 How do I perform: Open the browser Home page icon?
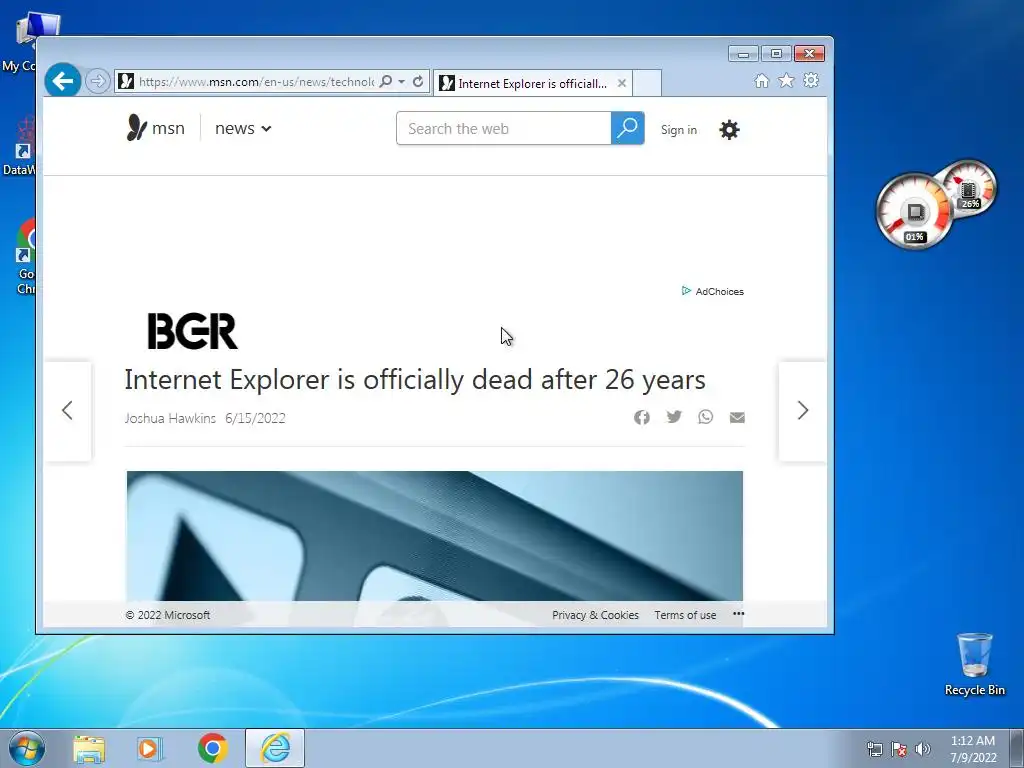click(761, 80)
